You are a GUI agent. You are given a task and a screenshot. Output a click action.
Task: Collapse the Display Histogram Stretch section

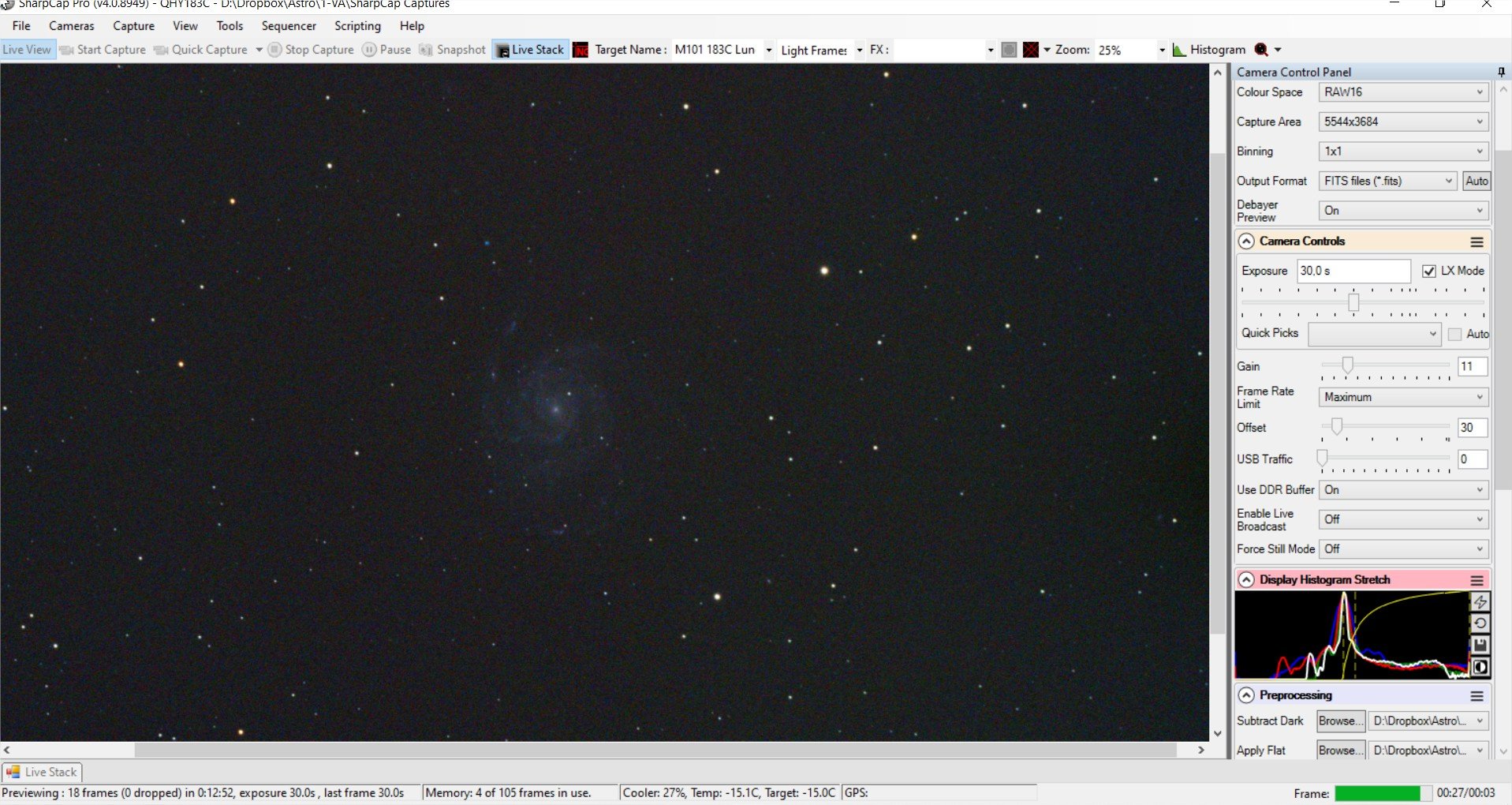click(x=1246, y=580)
